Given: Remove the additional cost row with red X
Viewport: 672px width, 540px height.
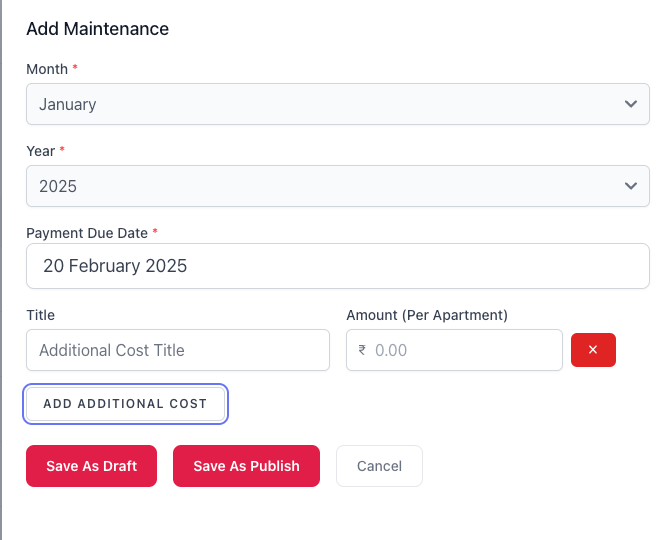Looking at the screenshot, I should pos(593,350).
